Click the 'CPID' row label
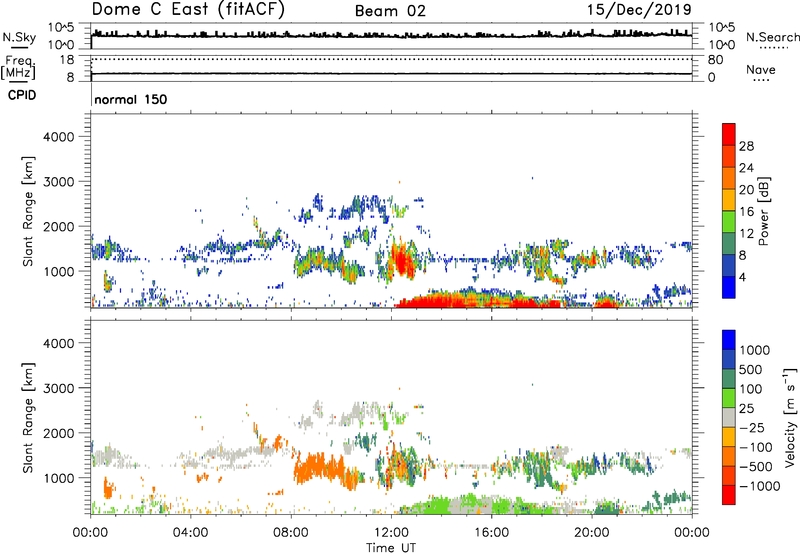This screenshot has width=800, height=554. (22, 95)
